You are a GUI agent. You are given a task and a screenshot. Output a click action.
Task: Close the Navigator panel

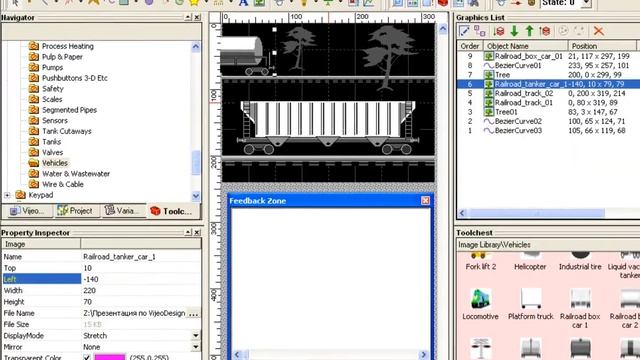tap(197, 17)
